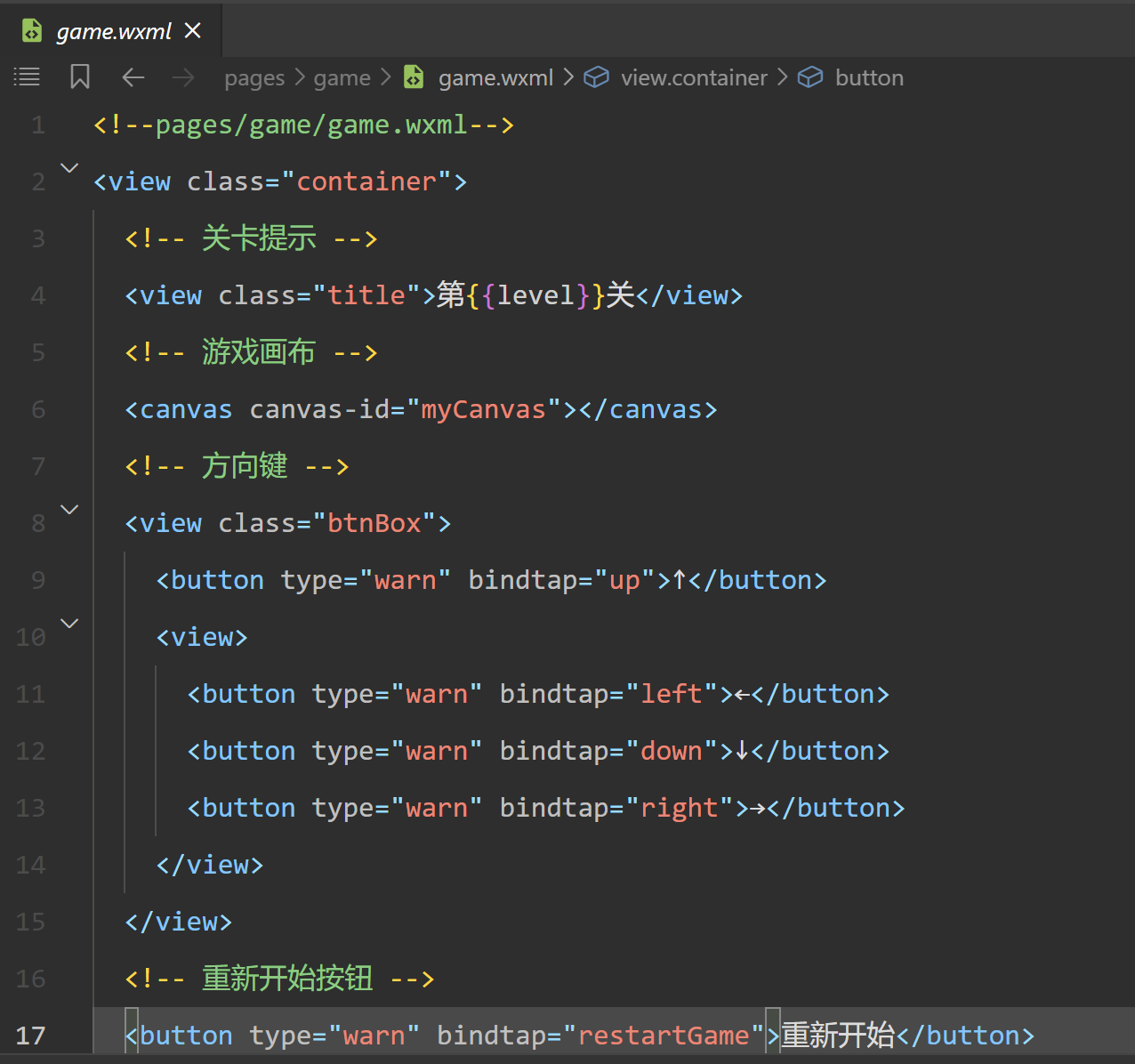Click the outline list icon in breadcrumb bar
The image size is (1135, 1064).
pyautogui.click(x=27, y=77)
